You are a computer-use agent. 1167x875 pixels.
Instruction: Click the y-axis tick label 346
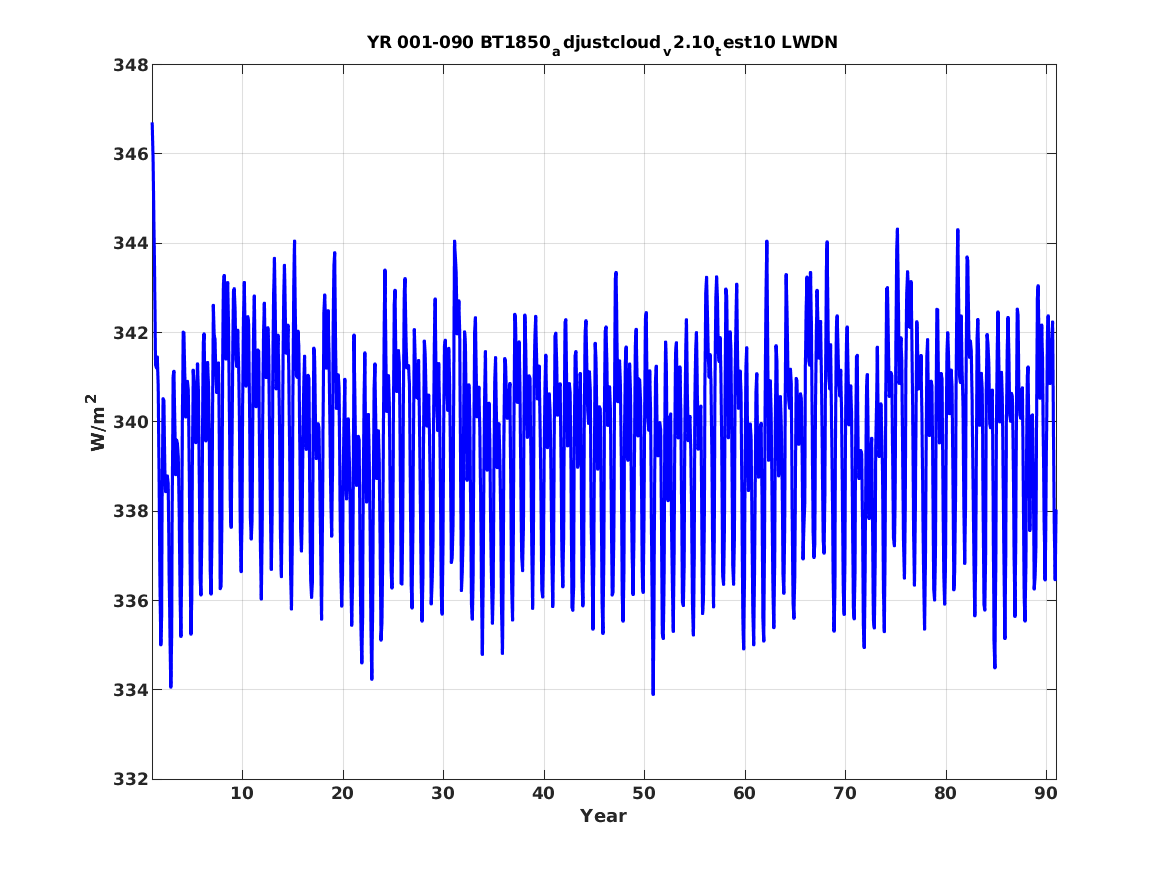tap(130, 154)
